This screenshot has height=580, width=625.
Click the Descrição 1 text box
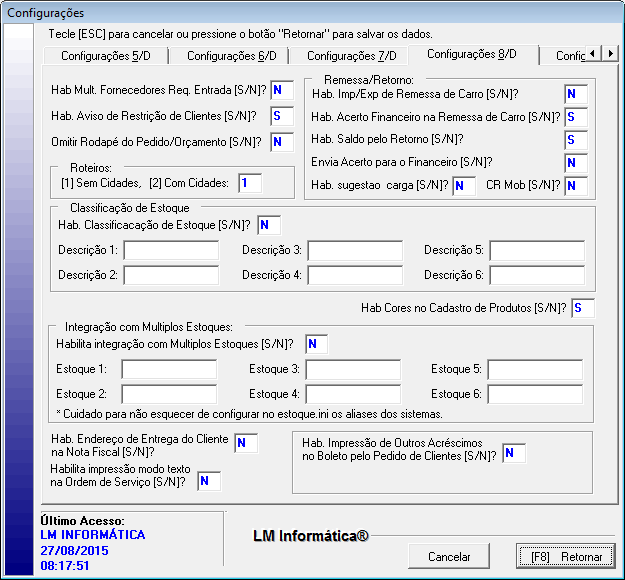pyautogui.click(x=170, y=250)
